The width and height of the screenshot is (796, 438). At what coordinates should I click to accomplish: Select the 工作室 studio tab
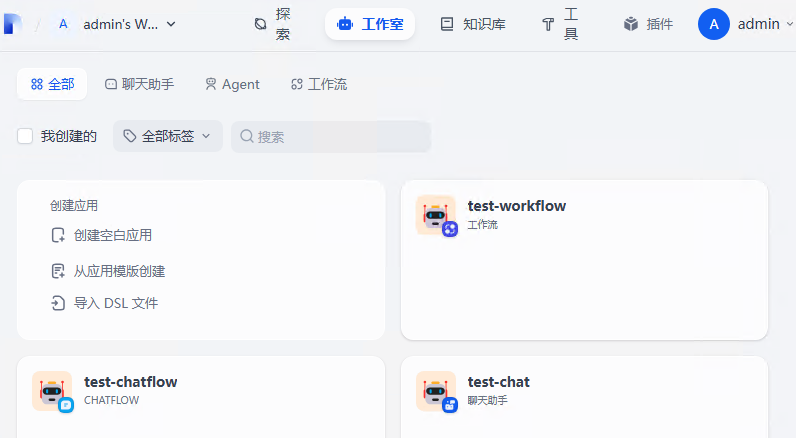[370, 24]
